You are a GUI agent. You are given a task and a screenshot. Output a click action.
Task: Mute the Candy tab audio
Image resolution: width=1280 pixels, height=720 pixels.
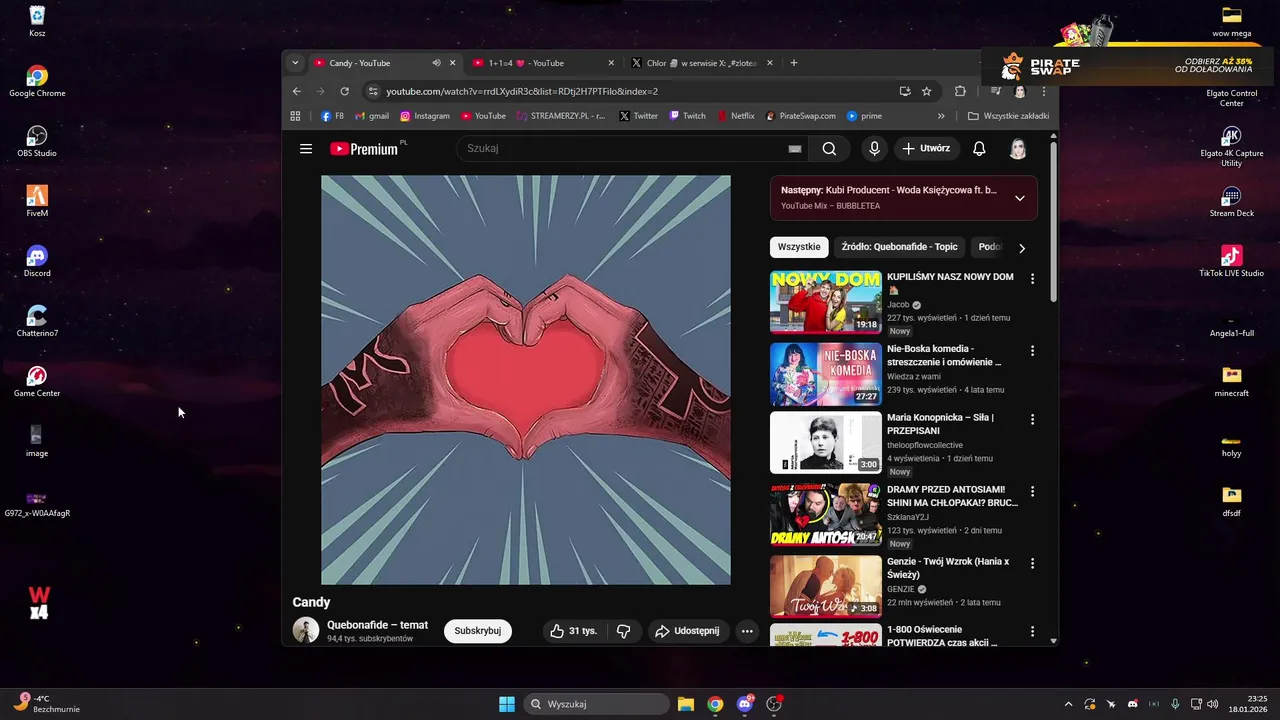pos(436,63)
